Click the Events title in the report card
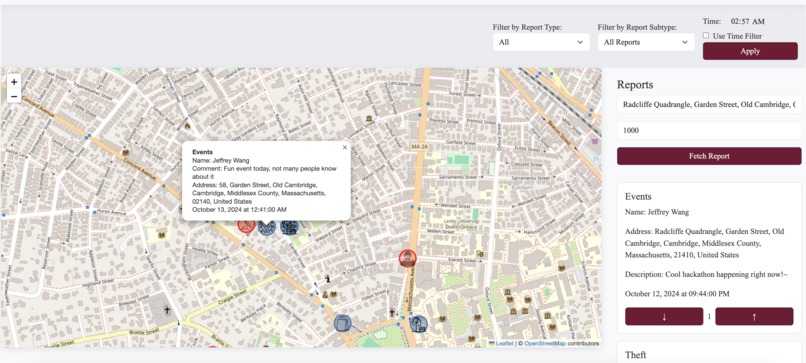 click(638, 196)
